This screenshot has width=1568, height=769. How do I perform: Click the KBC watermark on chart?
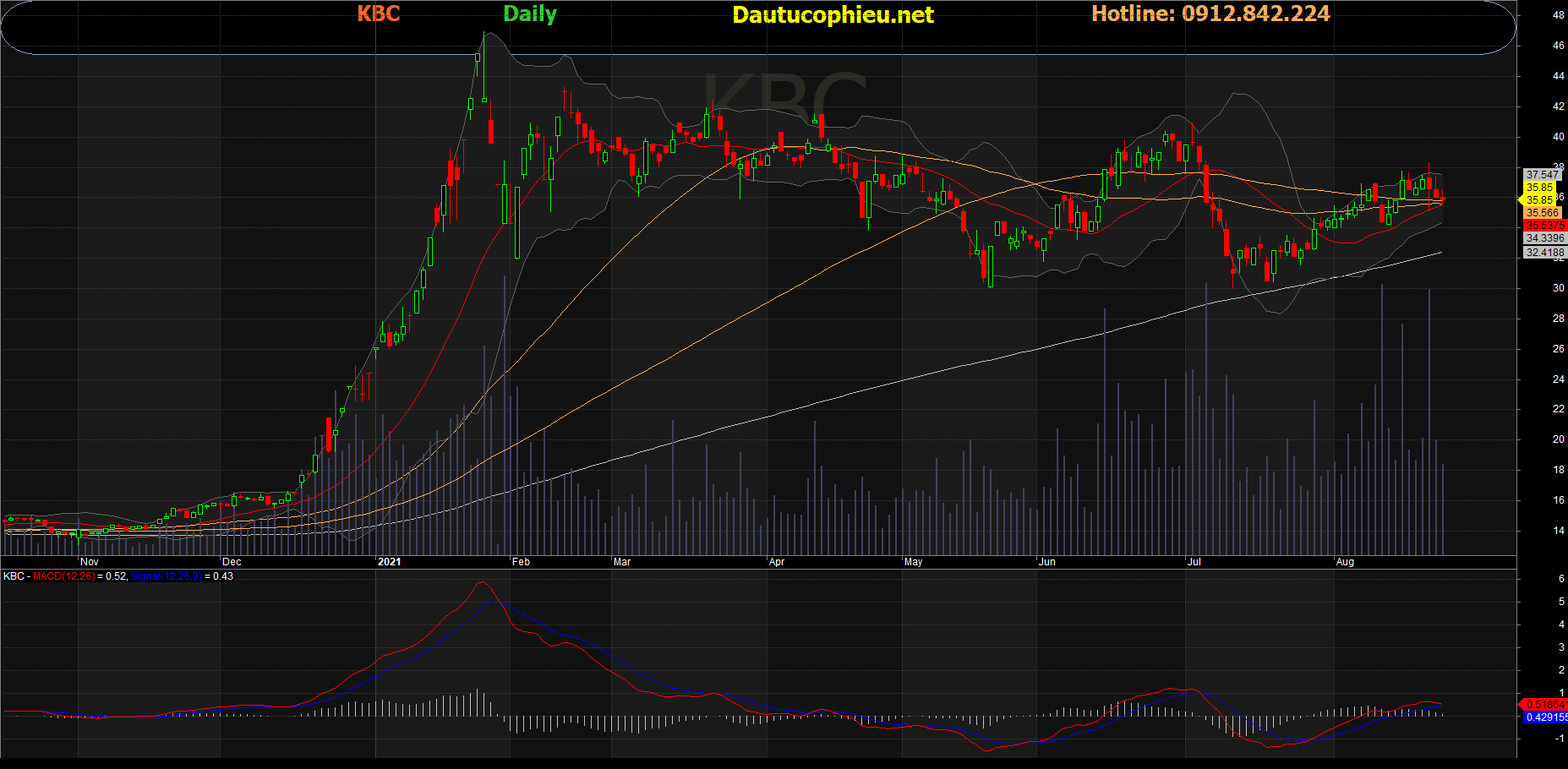pyautogui.click(x=784, y=95)
